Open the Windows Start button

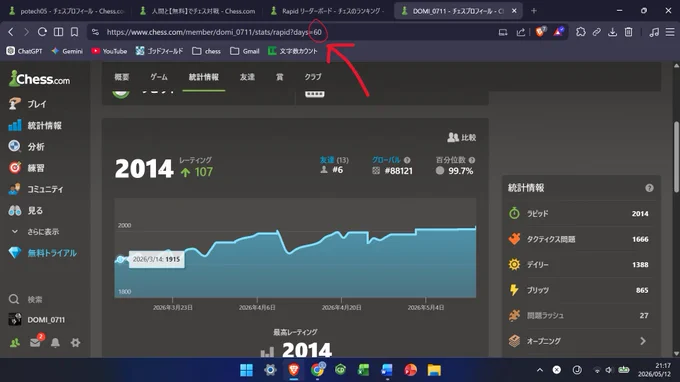click(x=246, y=370)
